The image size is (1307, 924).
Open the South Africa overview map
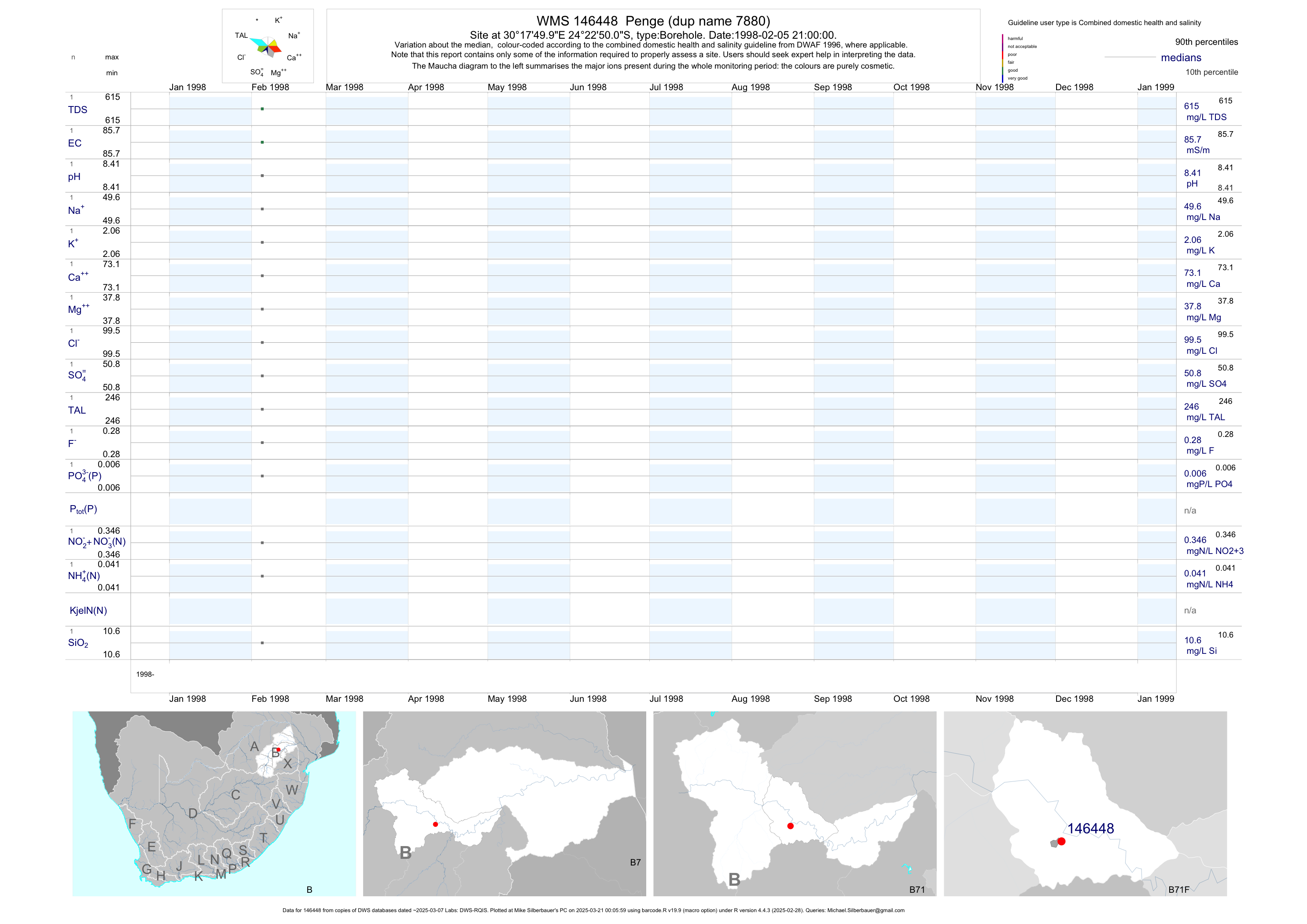click(214, 803)
